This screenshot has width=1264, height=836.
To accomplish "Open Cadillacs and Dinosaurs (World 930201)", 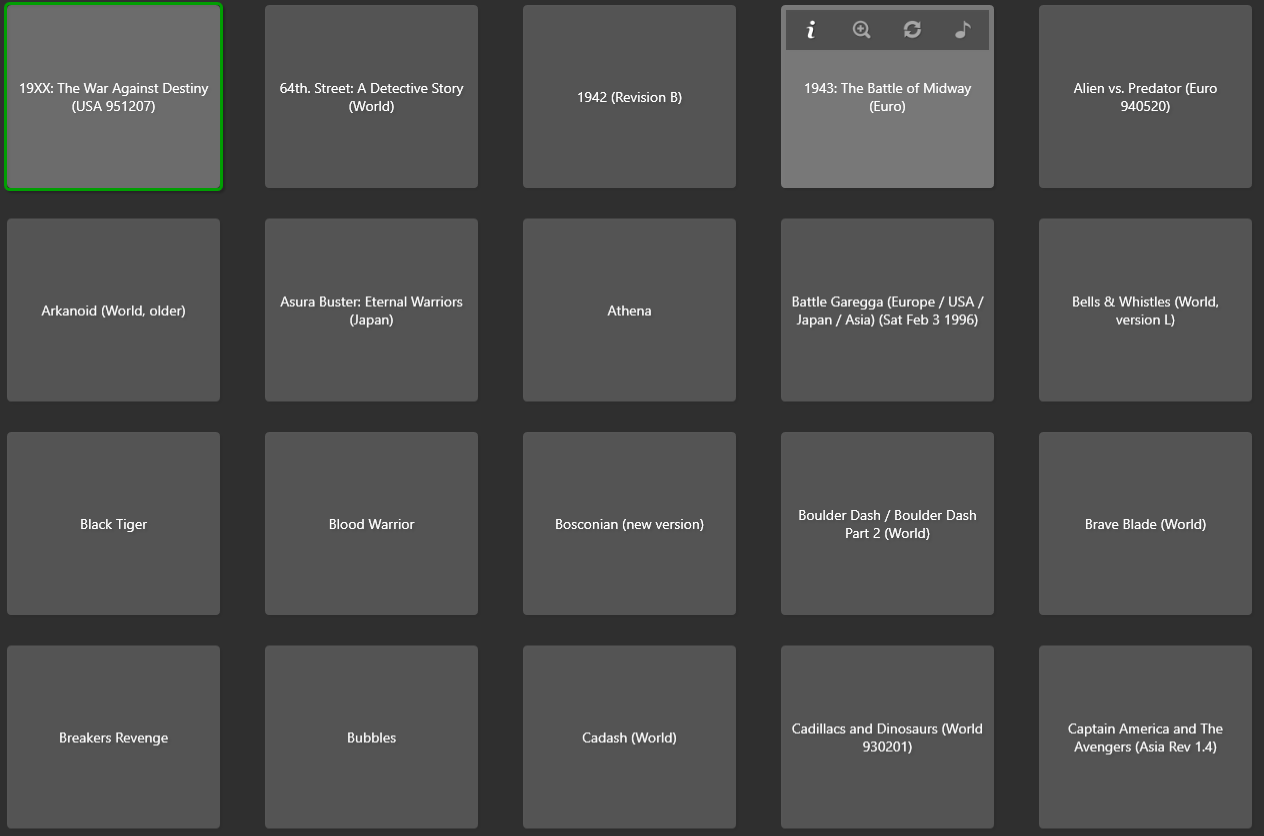I will coord(887,737).
